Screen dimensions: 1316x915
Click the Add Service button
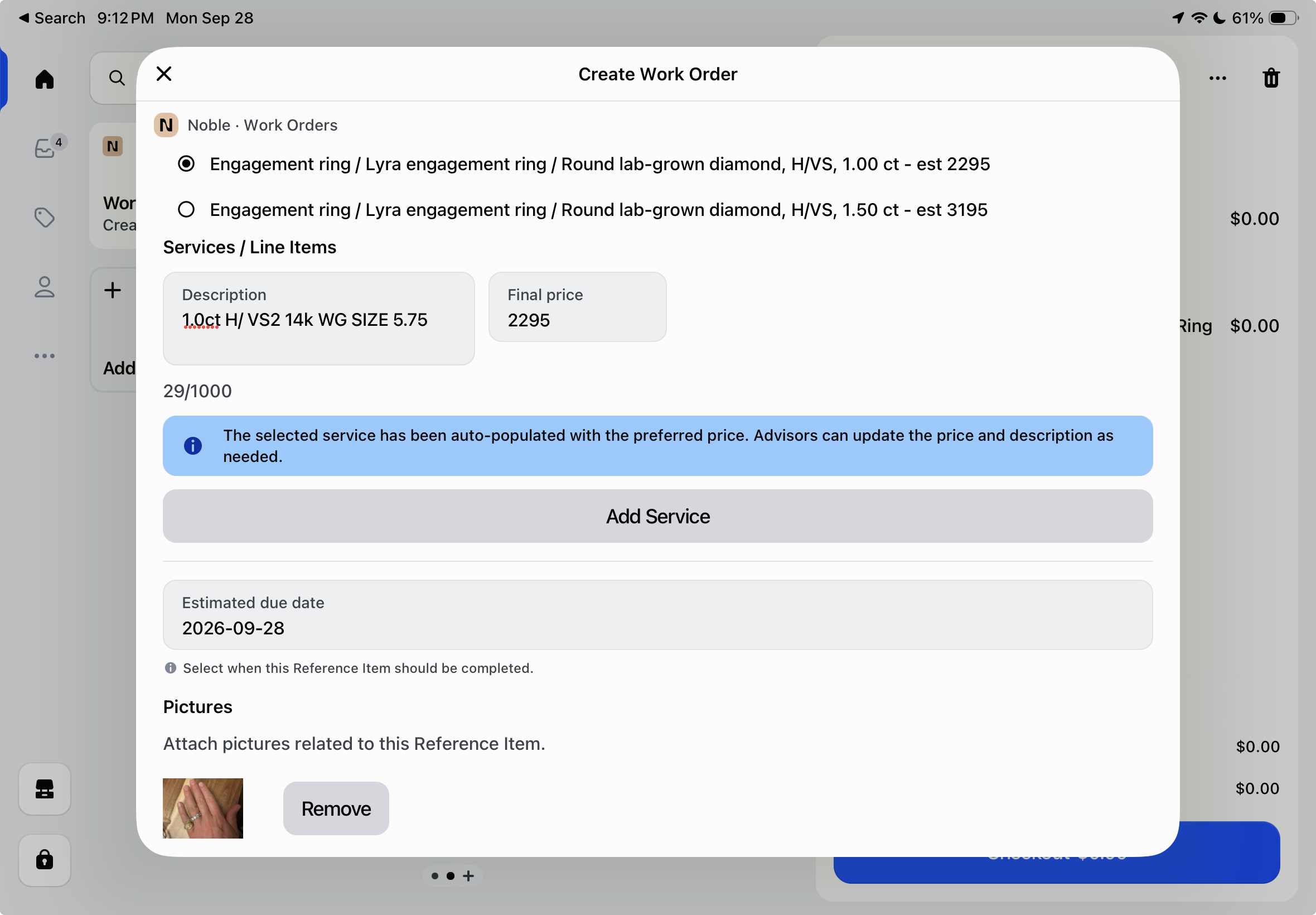[657, 517]
